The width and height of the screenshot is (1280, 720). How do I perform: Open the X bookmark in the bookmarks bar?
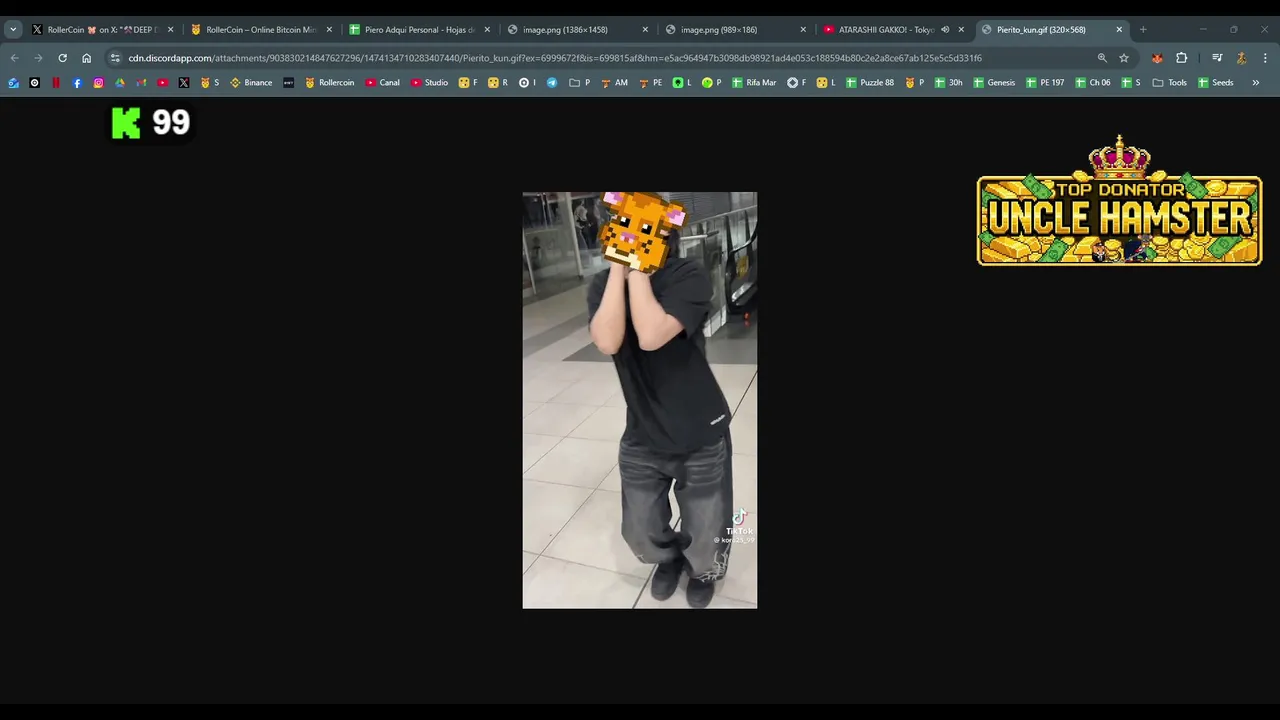coord(184,83)
